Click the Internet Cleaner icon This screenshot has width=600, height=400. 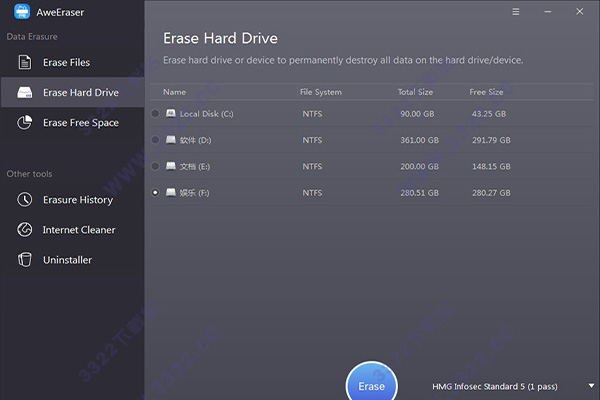(x=25, y=230)
